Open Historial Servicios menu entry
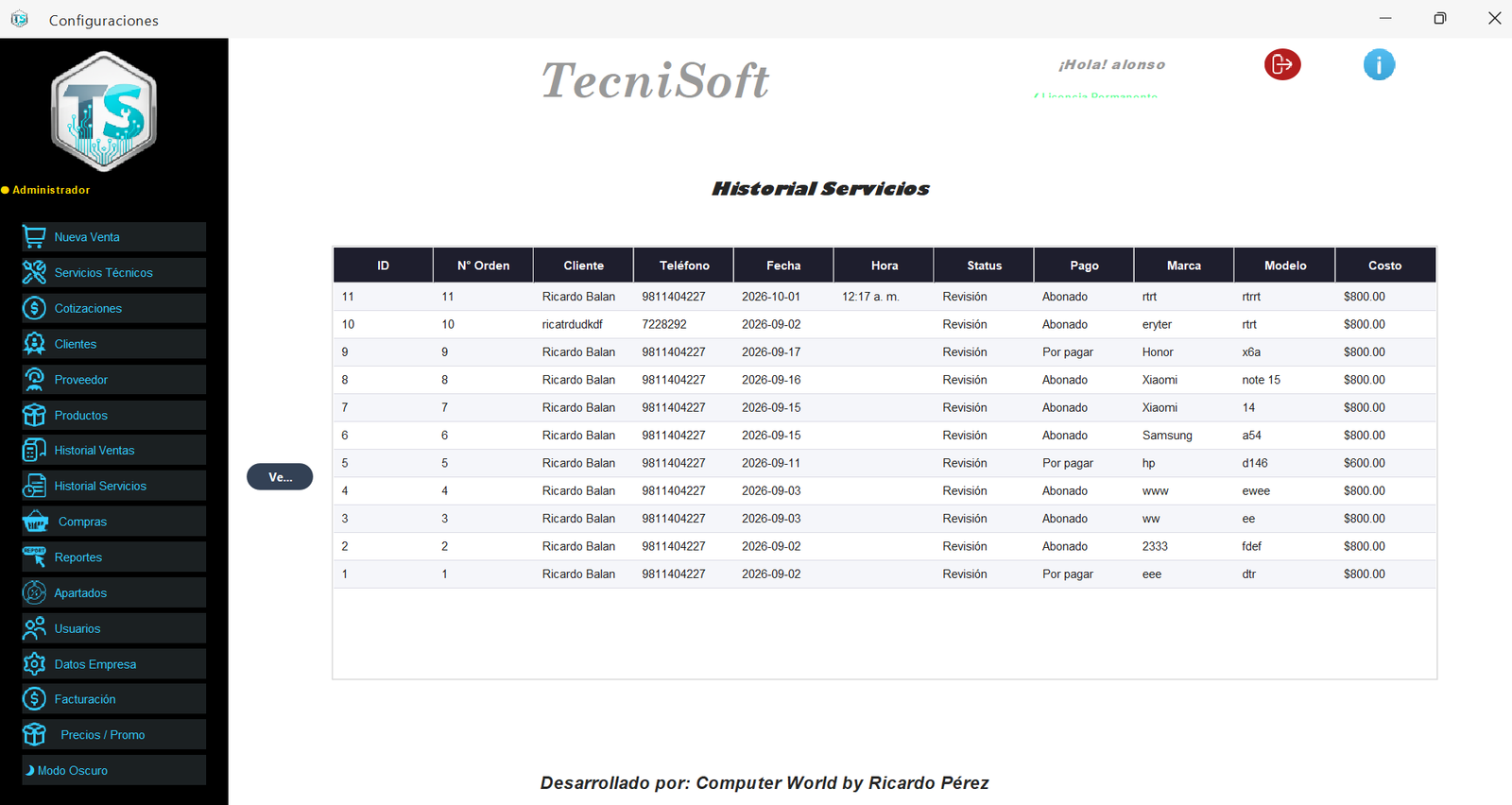Viewport: 1512px width, 805px height. [114, 486]
